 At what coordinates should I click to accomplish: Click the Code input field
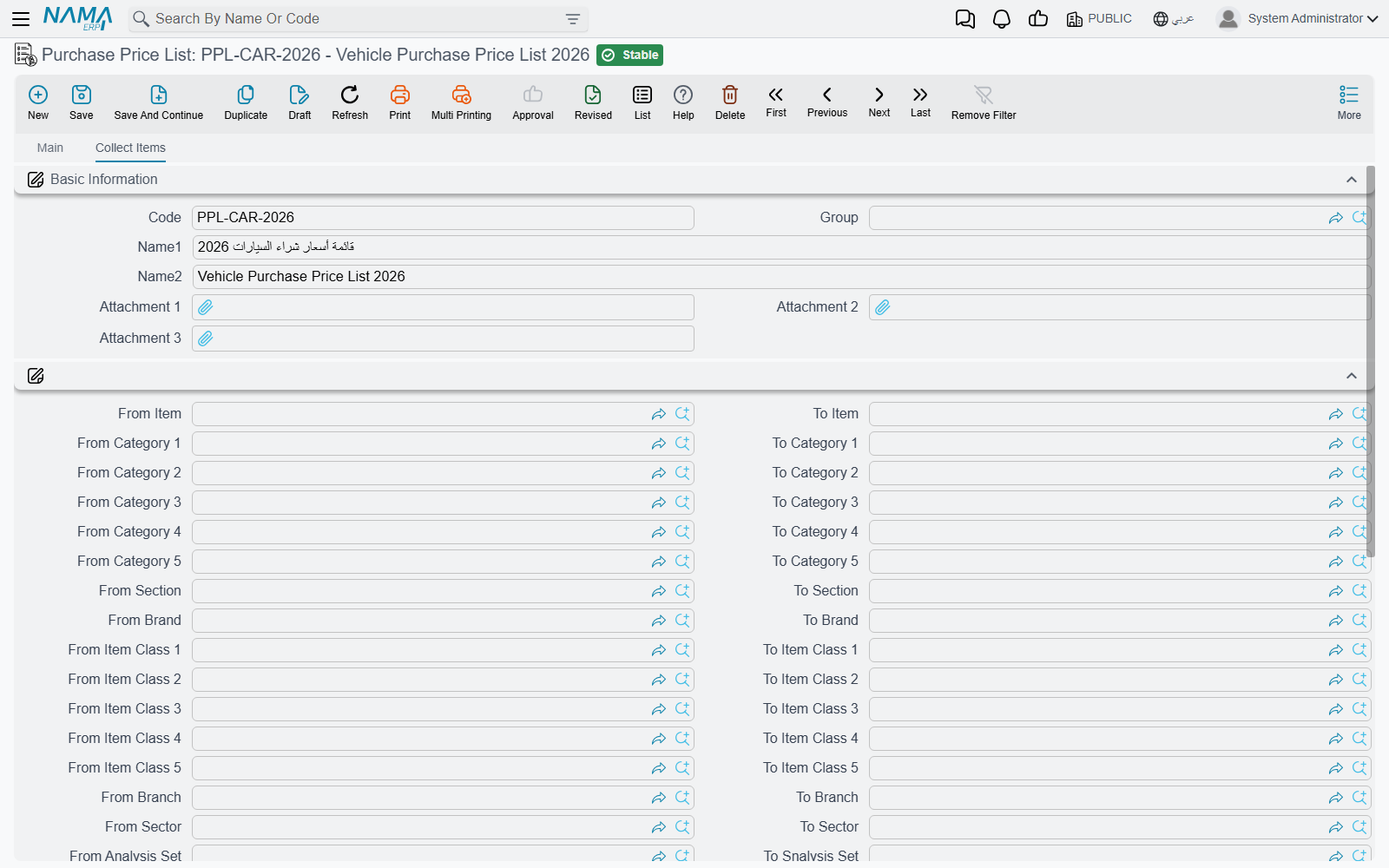(443, 218)
